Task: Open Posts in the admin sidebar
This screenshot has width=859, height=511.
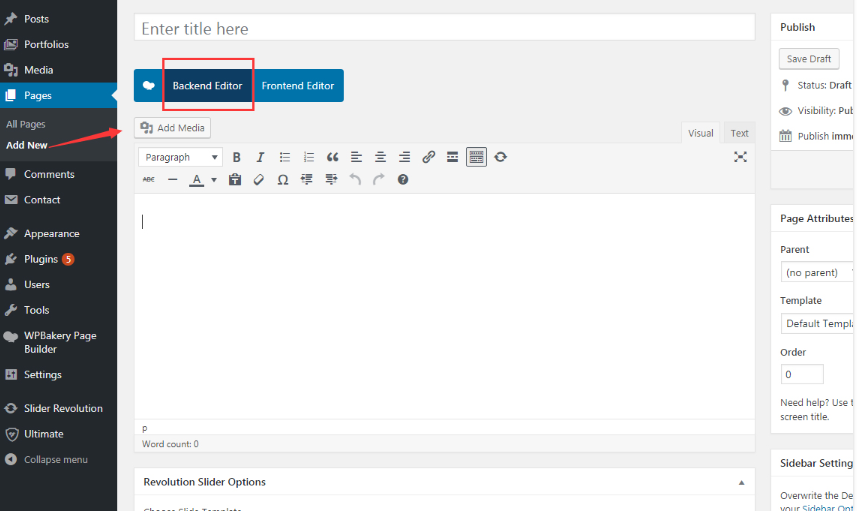Action: pos(36,19)
